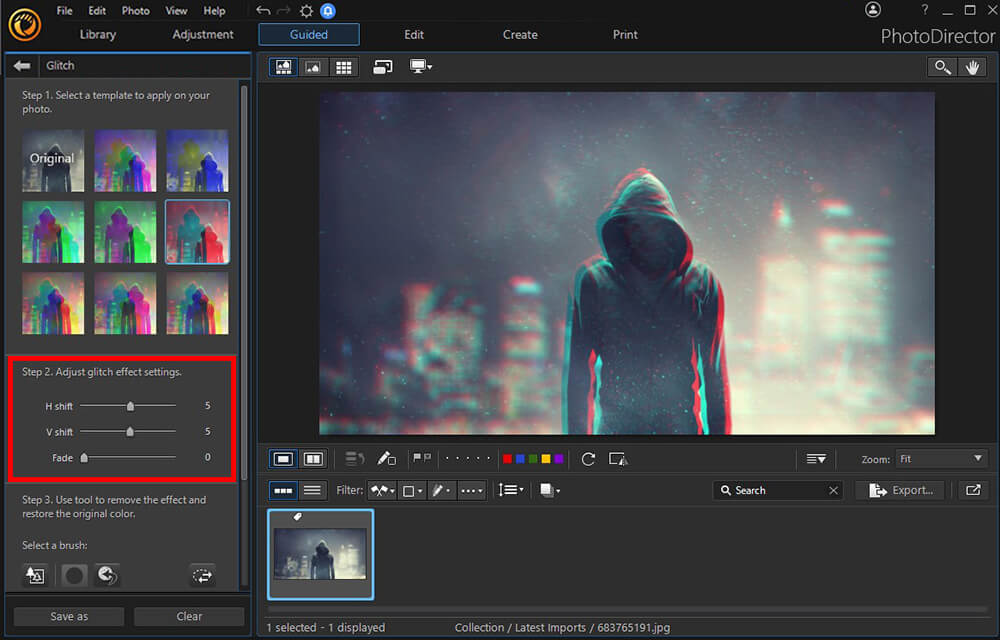Click the rotate photo icon
This screenshot has height=640, width=1000.
[x=588, y=459]
